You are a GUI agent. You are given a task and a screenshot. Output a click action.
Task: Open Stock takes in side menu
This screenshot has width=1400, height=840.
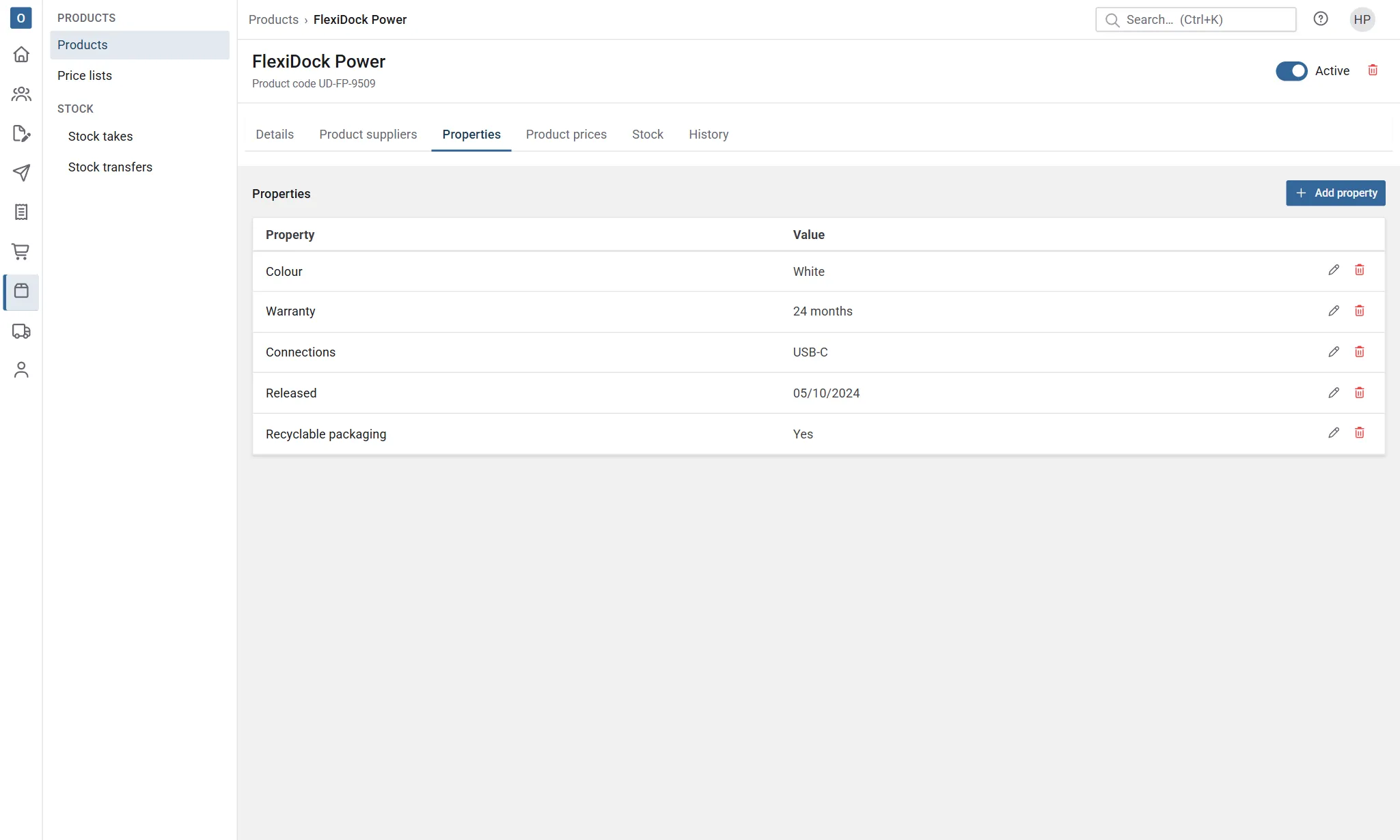pos(139,137)
